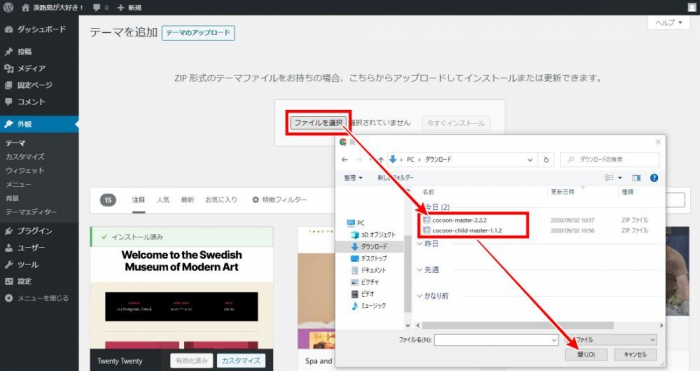The width and height of the screenshot is (700, 371).
Task: Select 外観 menu in sidebar
Action: pyautogui.click(x=39, y=124)
